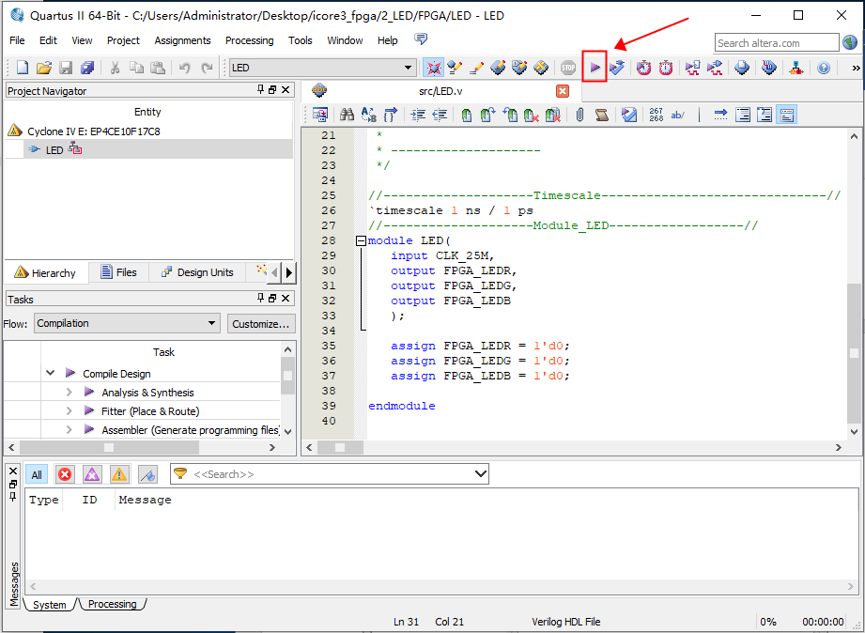Viewport: 865px width, 633px height.
Task: Toggle the All messages filter button
Action: point(36,474)
